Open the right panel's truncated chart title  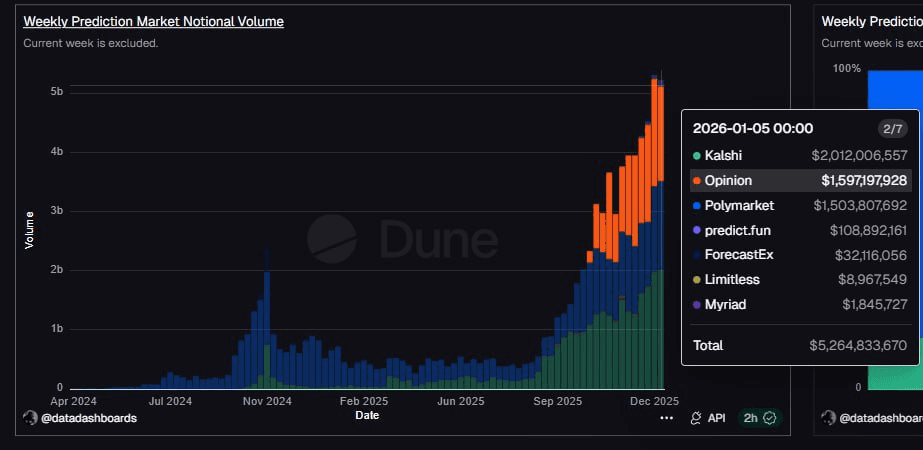coord(870,21)
